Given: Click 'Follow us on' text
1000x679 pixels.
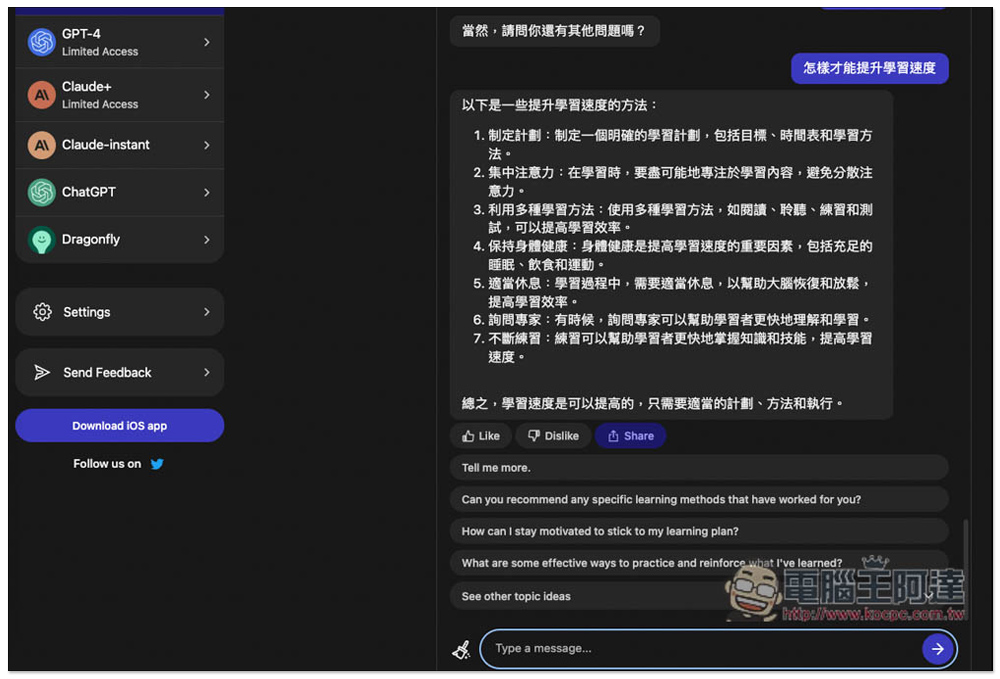Looking at the screenshot, I should coord(107,464).
